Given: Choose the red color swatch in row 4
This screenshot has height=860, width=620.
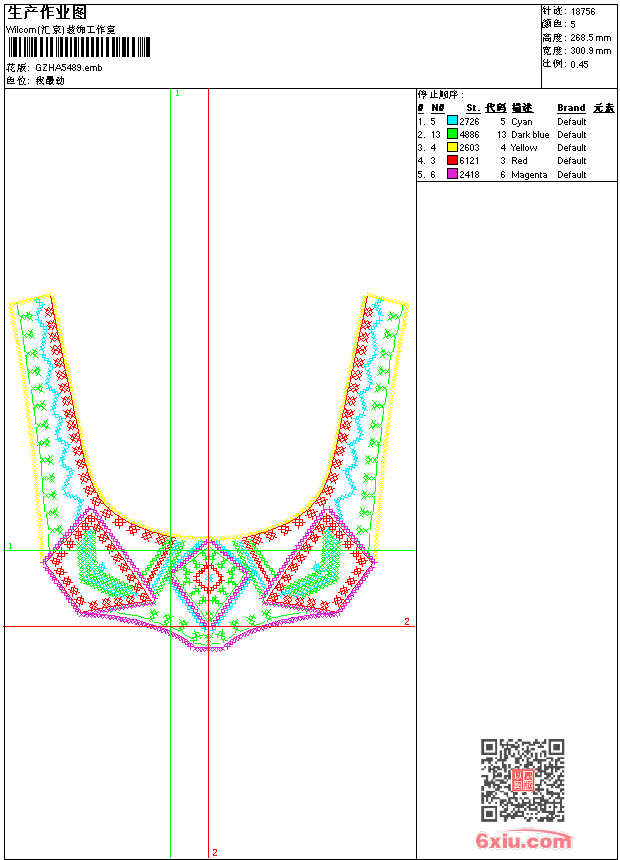Looking at the screenshot, I should coord(452,160).
